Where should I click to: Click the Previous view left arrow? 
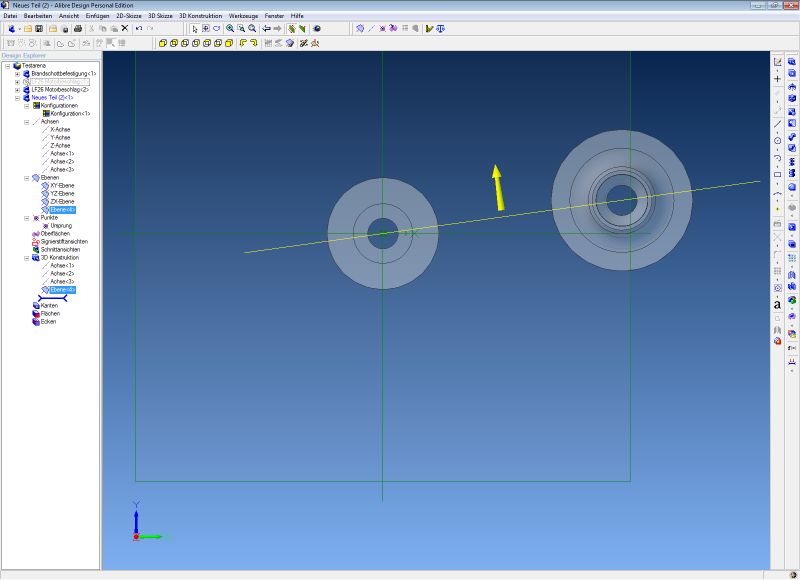click(266, 29)
